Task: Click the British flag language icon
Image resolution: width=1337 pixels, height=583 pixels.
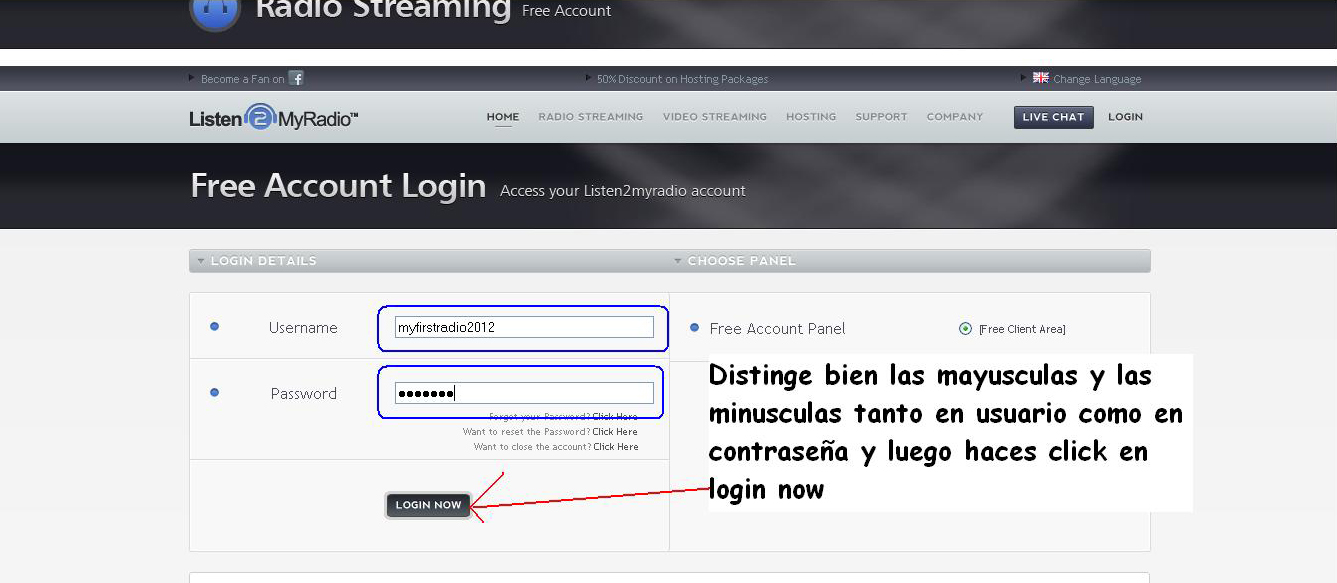Action: tap(1040, 77)
